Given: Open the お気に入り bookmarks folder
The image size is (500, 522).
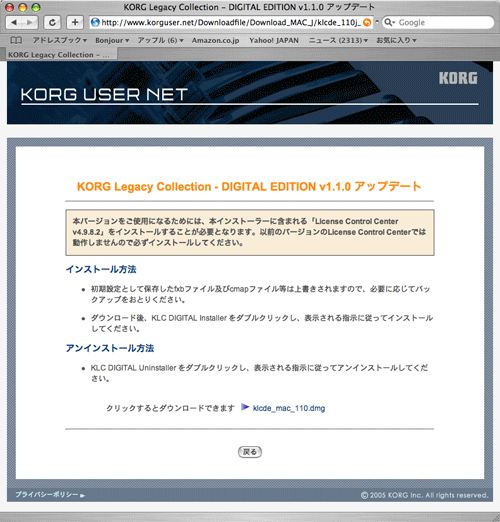Looking at the screenshot, I should pos(396,40).
